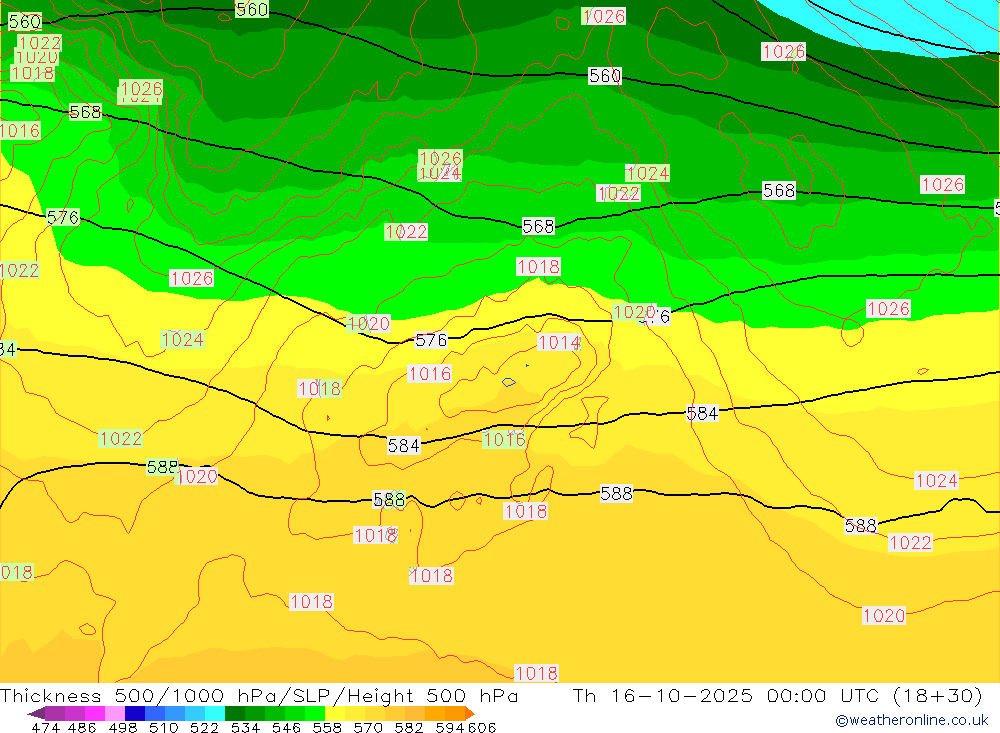
Task: Click the "UTC" text in the caption
Action: (860, 695)
